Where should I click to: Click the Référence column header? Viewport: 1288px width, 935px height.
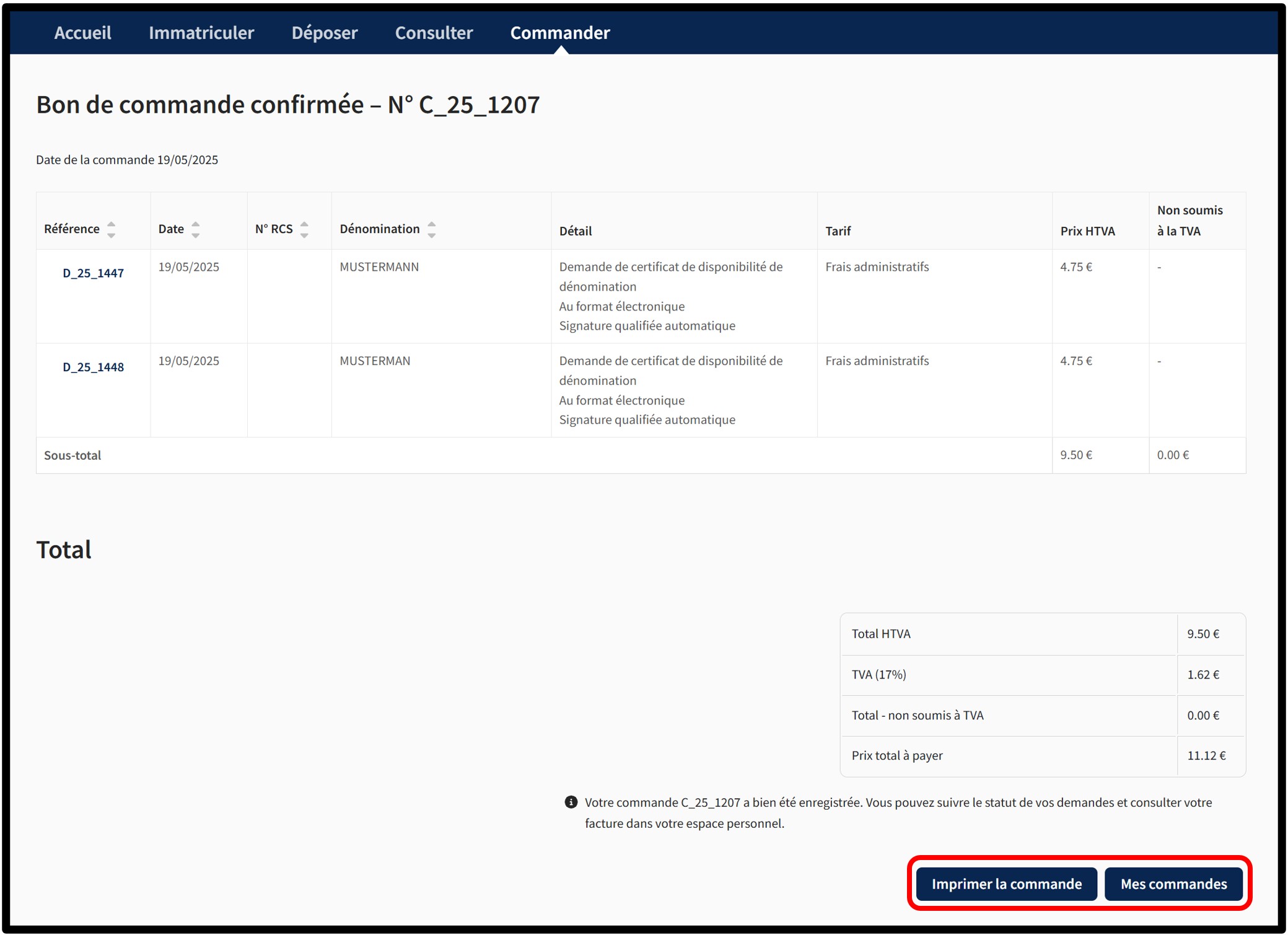pos(72,229)
